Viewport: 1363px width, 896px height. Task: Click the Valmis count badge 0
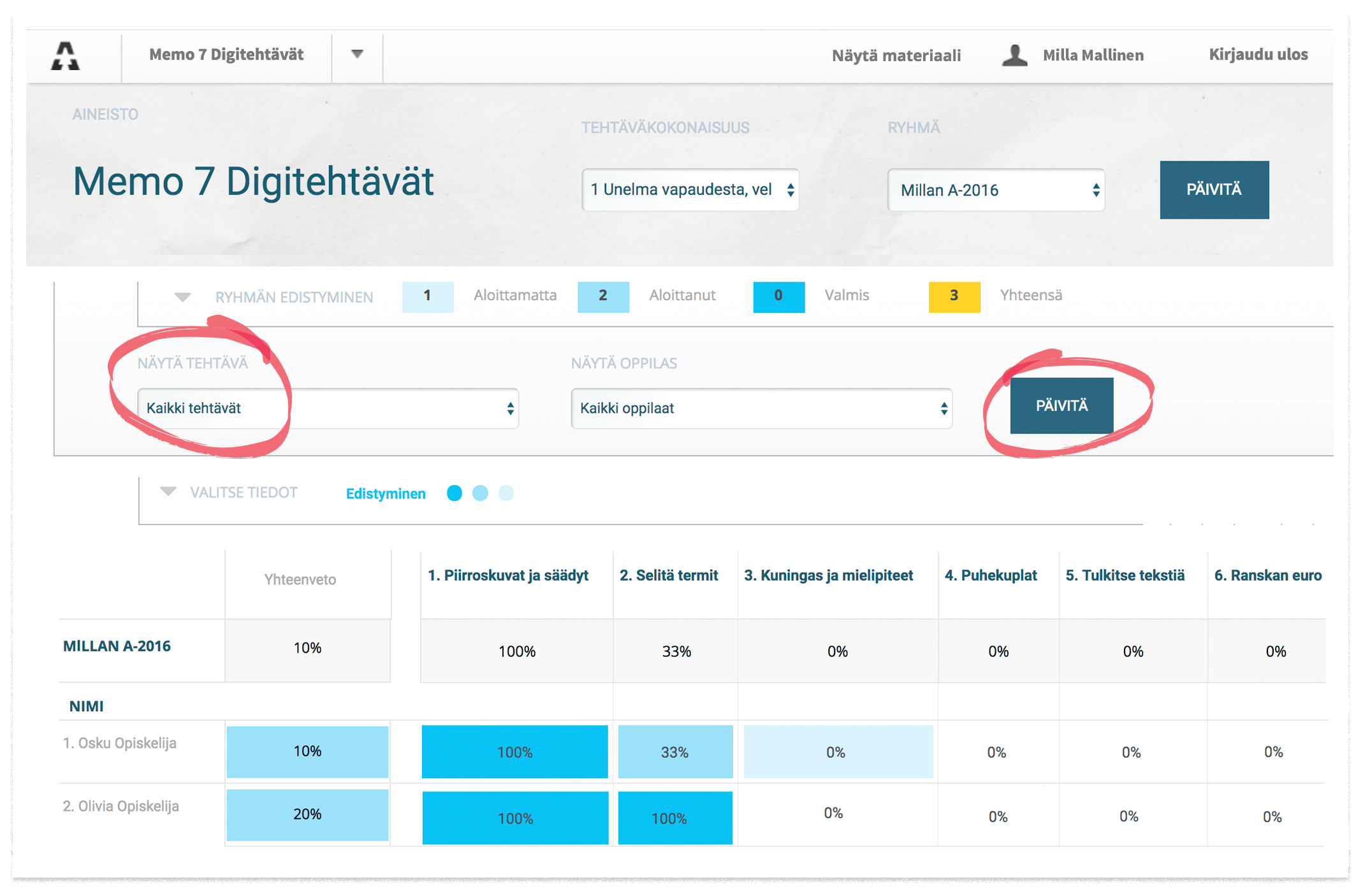click(778, 296)
